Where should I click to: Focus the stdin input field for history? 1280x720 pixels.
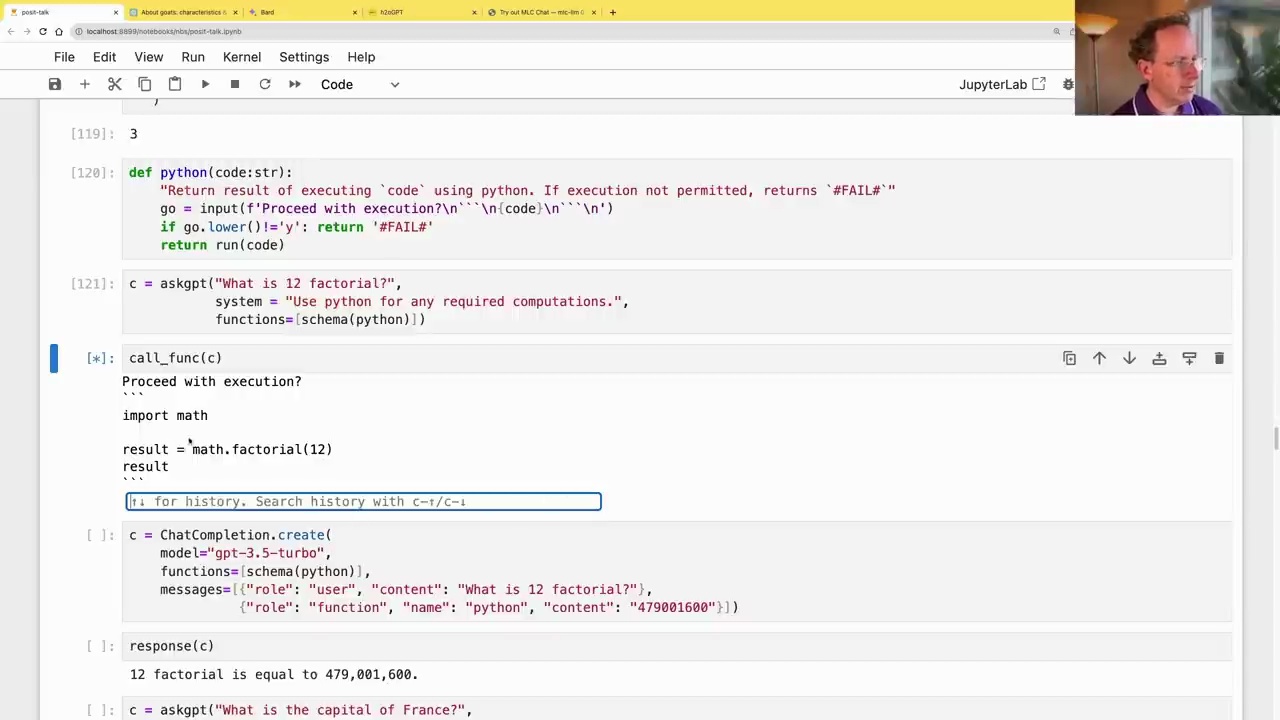(363, 501)
